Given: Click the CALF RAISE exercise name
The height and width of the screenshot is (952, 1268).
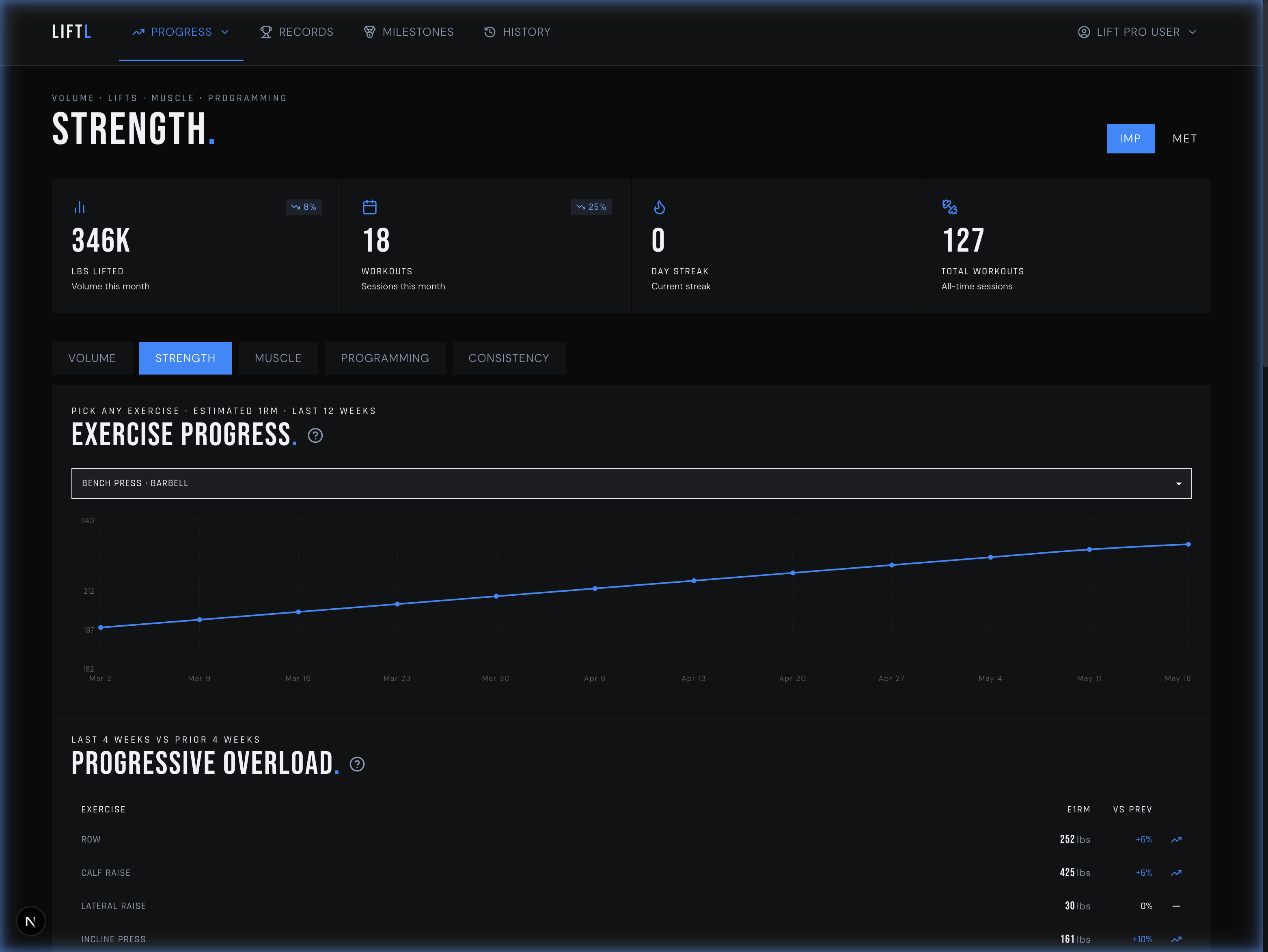Looking at the screenshot, I should click(106, 873).
